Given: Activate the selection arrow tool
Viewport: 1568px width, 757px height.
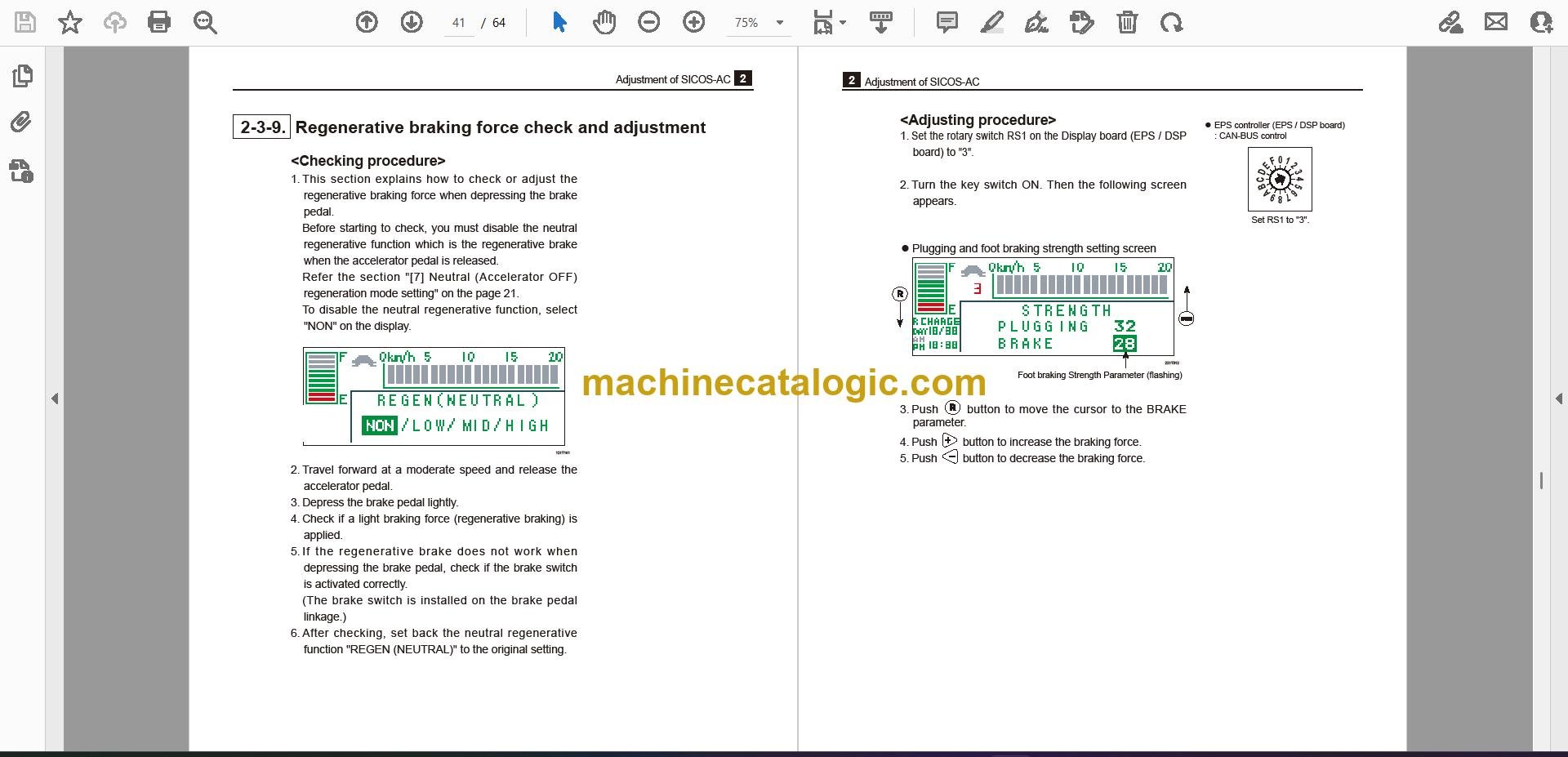Looking at the screenshot, I should coord(559,22).
